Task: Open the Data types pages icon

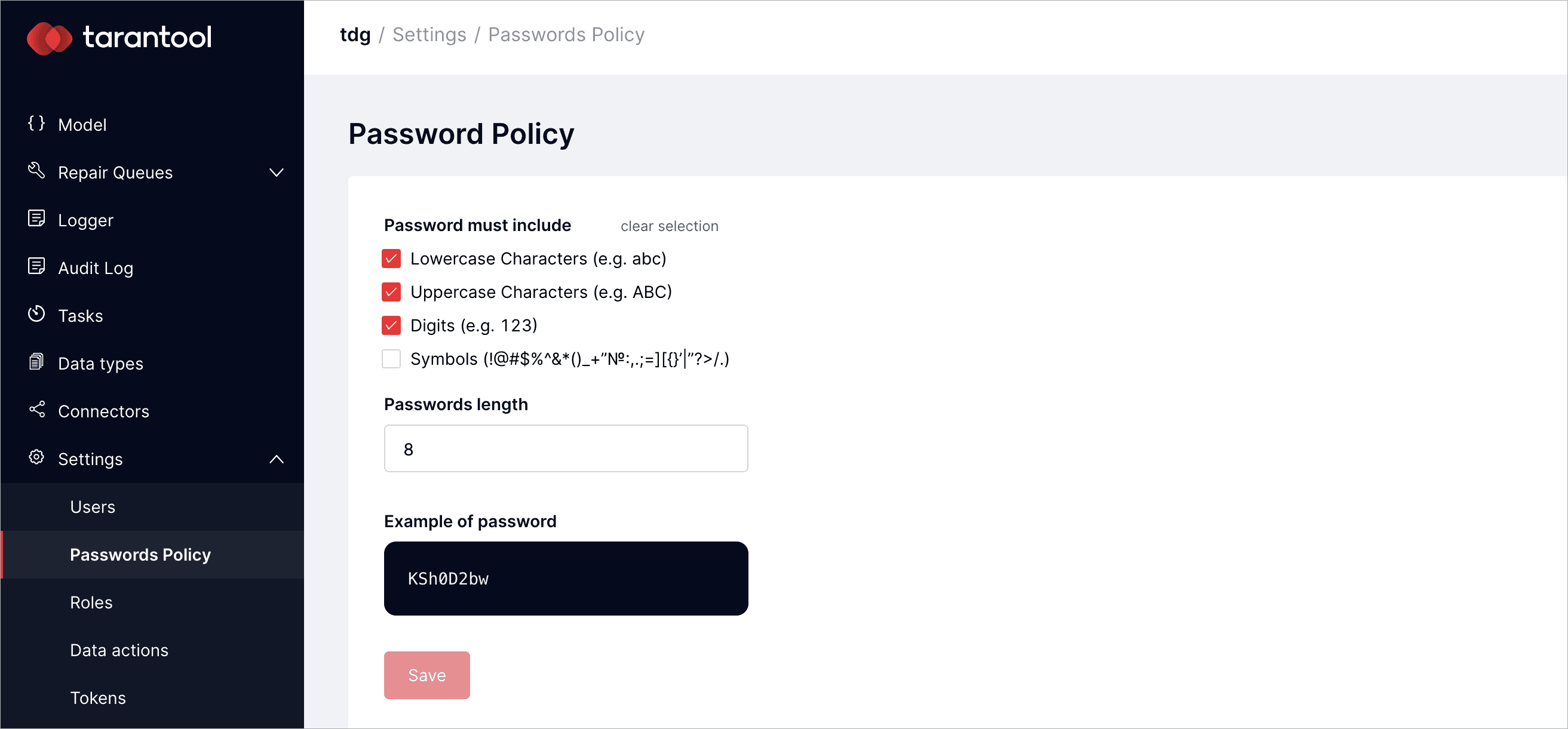Action: pyautogui.click(x=36, y=362)
